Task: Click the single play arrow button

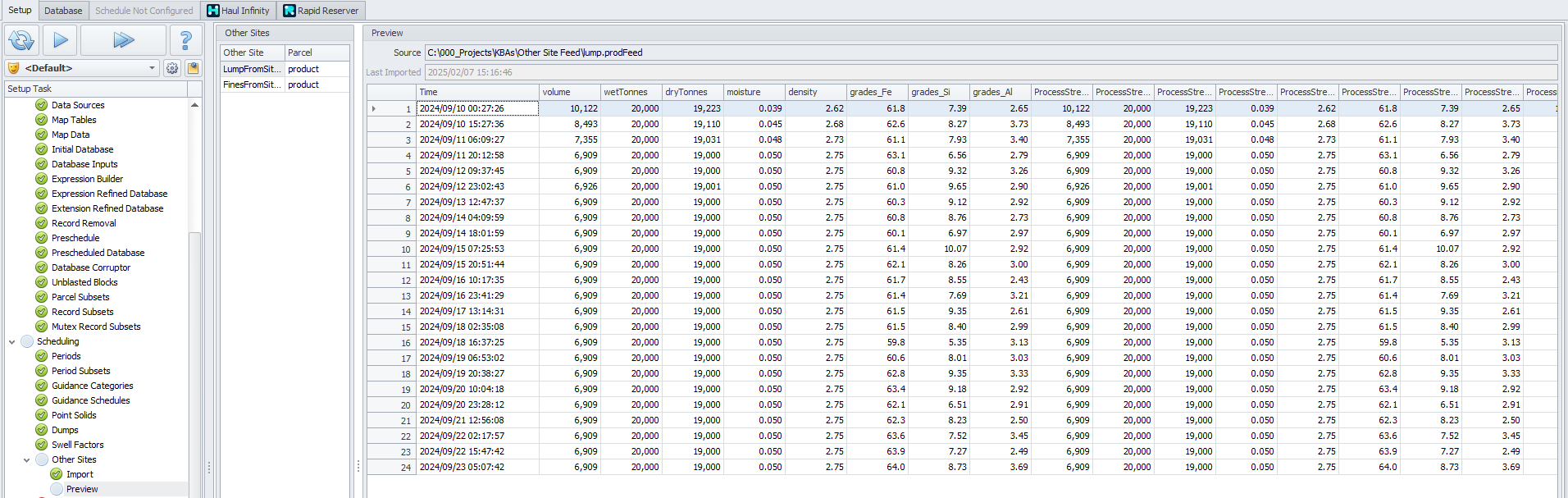Action: (60, 40)
